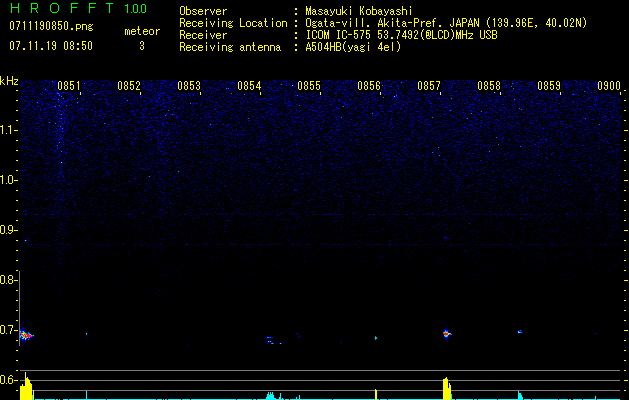Click the 0.8 kHz axis label
Screen dimensions: 629x400
coord(8,280)
